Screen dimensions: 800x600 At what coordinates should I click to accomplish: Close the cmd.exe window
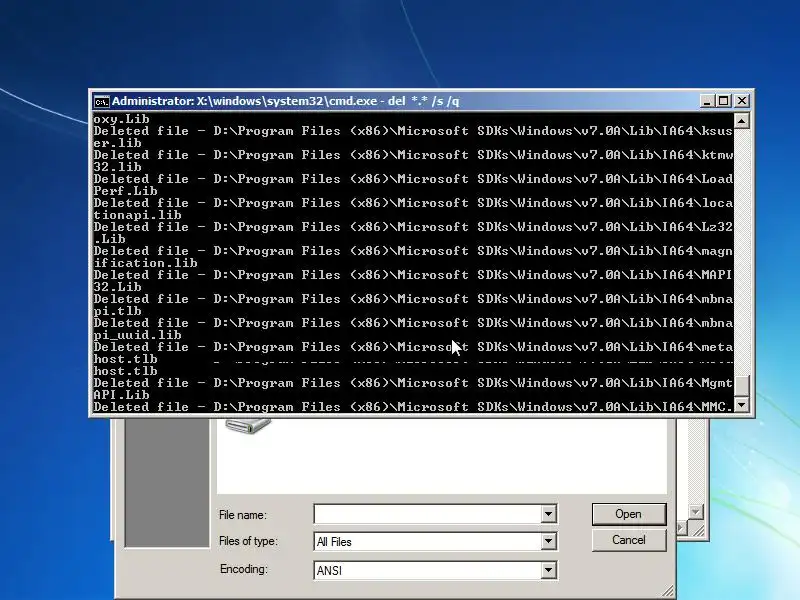(x=742, y=101)
